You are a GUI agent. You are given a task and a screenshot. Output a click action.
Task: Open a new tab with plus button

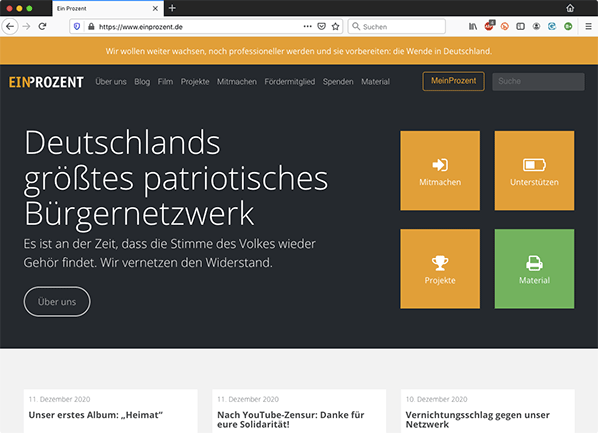[x=172, y=8]
